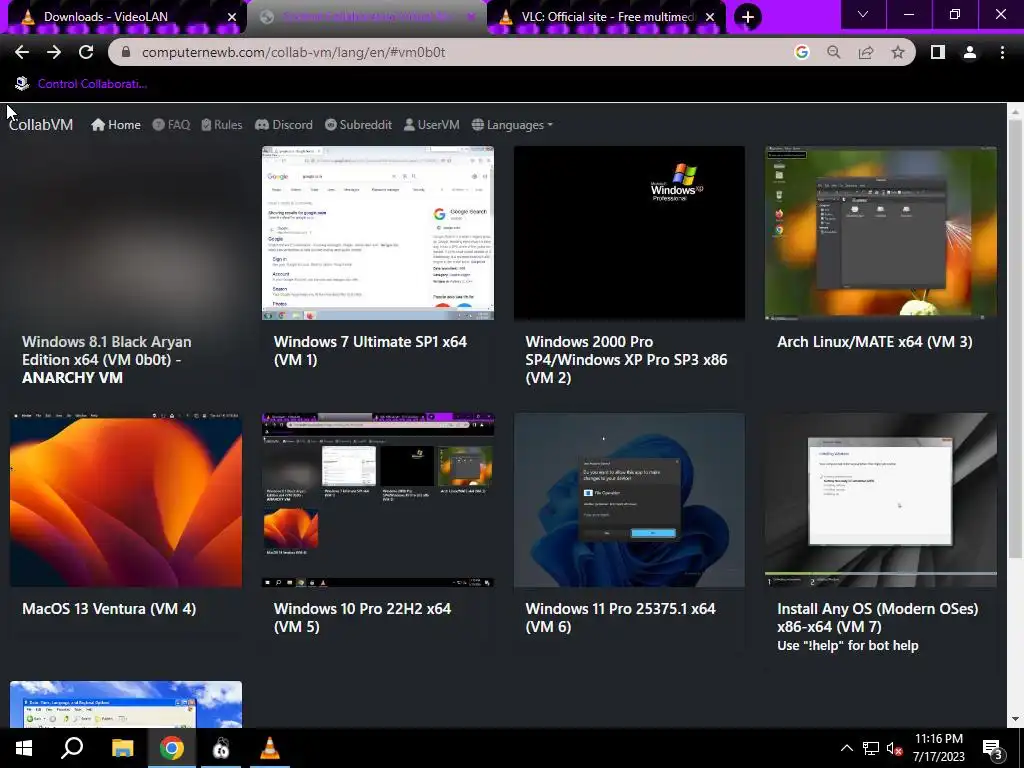This screenshot has height=768, width=1024.
Task: Open the Windows Start menu
Action: pyautogui.click(x=24, y=748)
